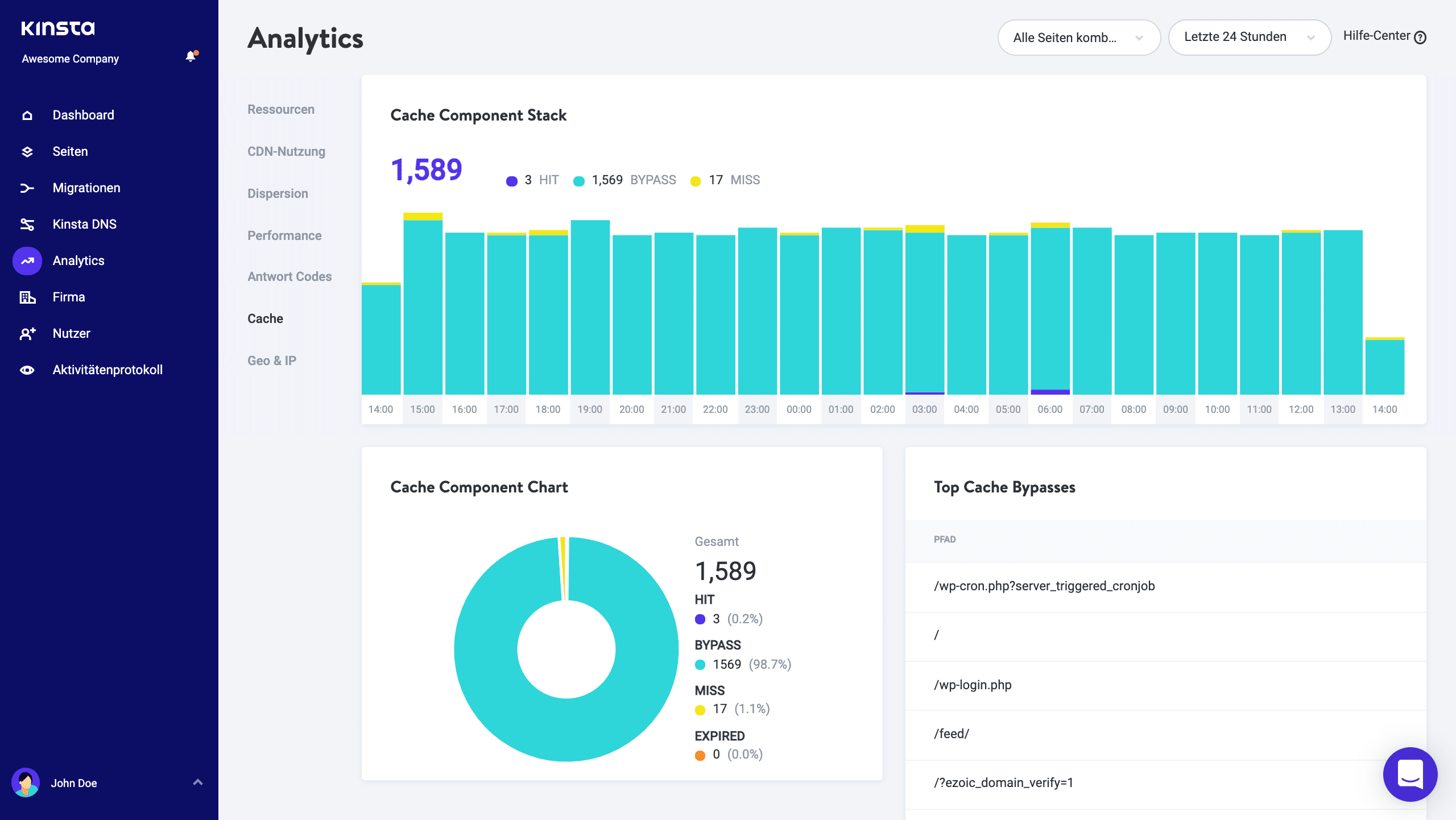Select the /wp-login.php bypass entry
Screen dimensions: 1456x820
tap(973, 685)
